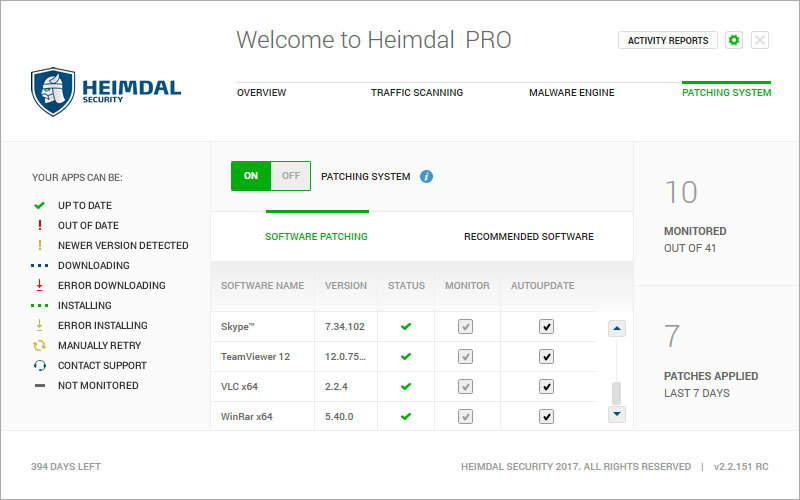Open the Malware Engine tab
The height and width of the screenshot is (500, 800).
pos(571,92)
